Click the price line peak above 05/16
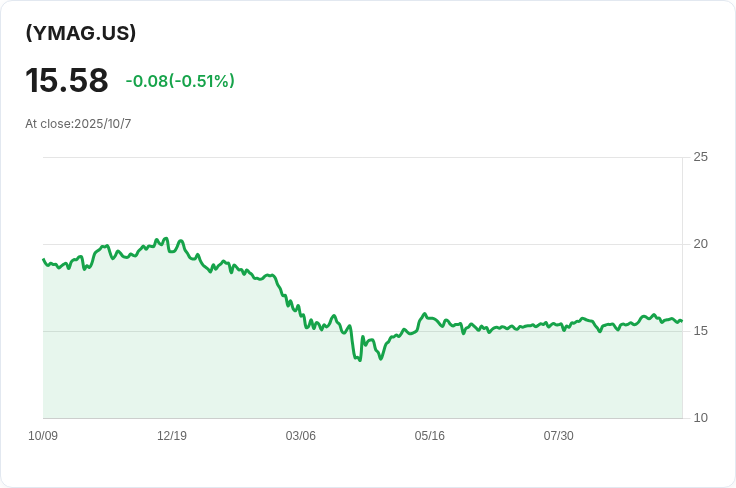 pyautogui.click(x=425, y=314)
